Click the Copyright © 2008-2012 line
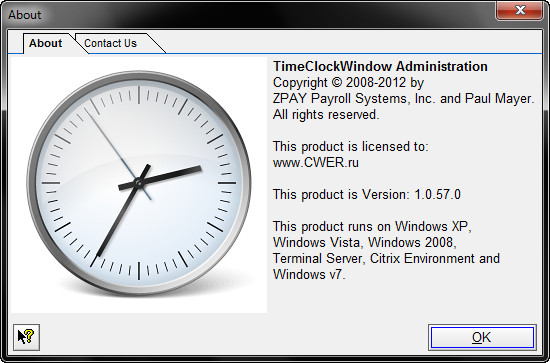Viewport: 550px width, 363px height. tap(348, 82)
